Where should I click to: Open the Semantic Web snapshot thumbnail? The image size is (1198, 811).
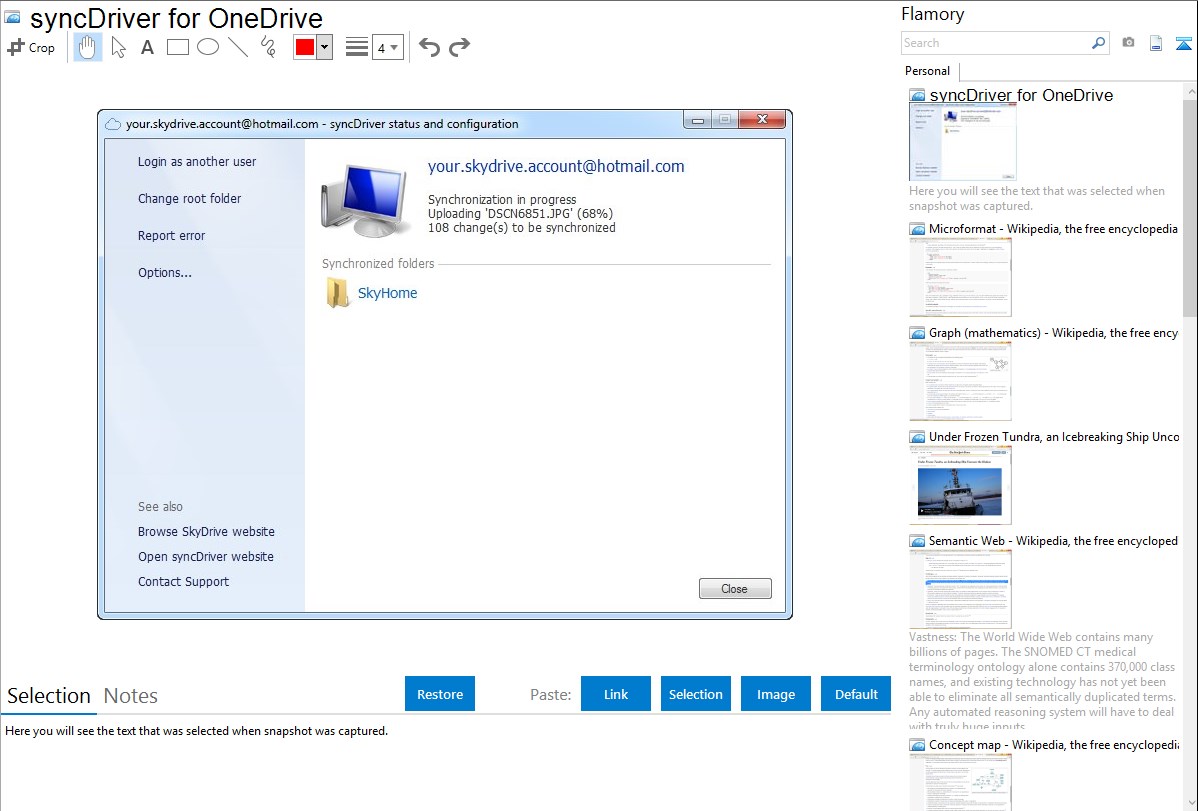point(960,589)
